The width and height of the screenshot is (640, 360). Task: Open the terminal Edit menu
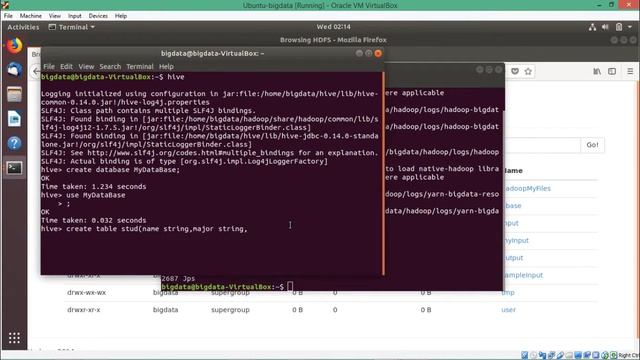click(66, 67)
